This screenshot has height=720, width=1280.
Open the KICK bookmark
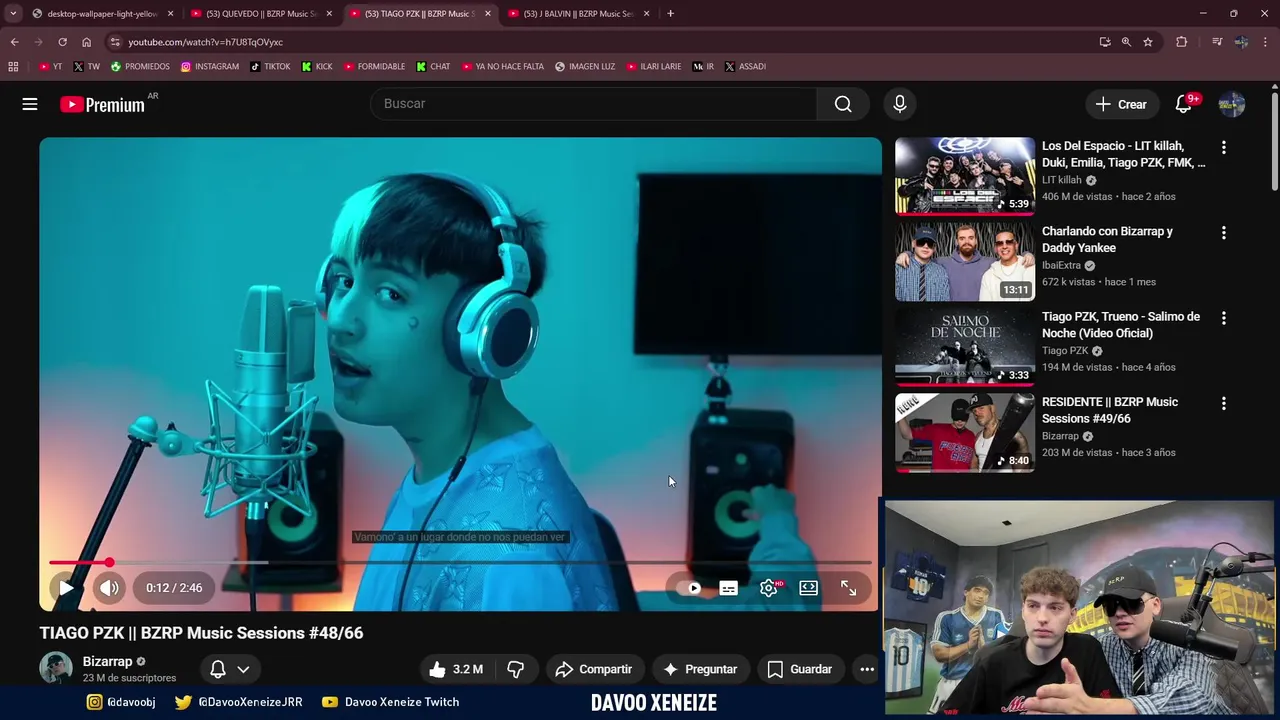click(x=317, y=66)
